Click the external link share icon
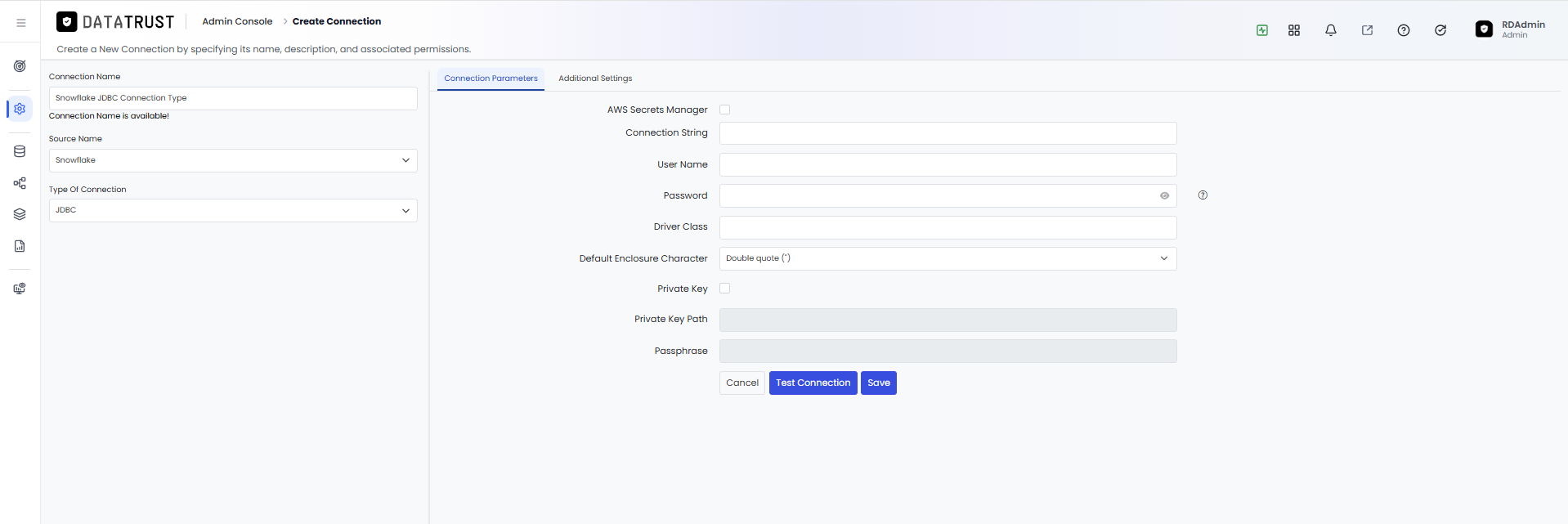This screenshot has height=524, width=1568. [1367, 30]
